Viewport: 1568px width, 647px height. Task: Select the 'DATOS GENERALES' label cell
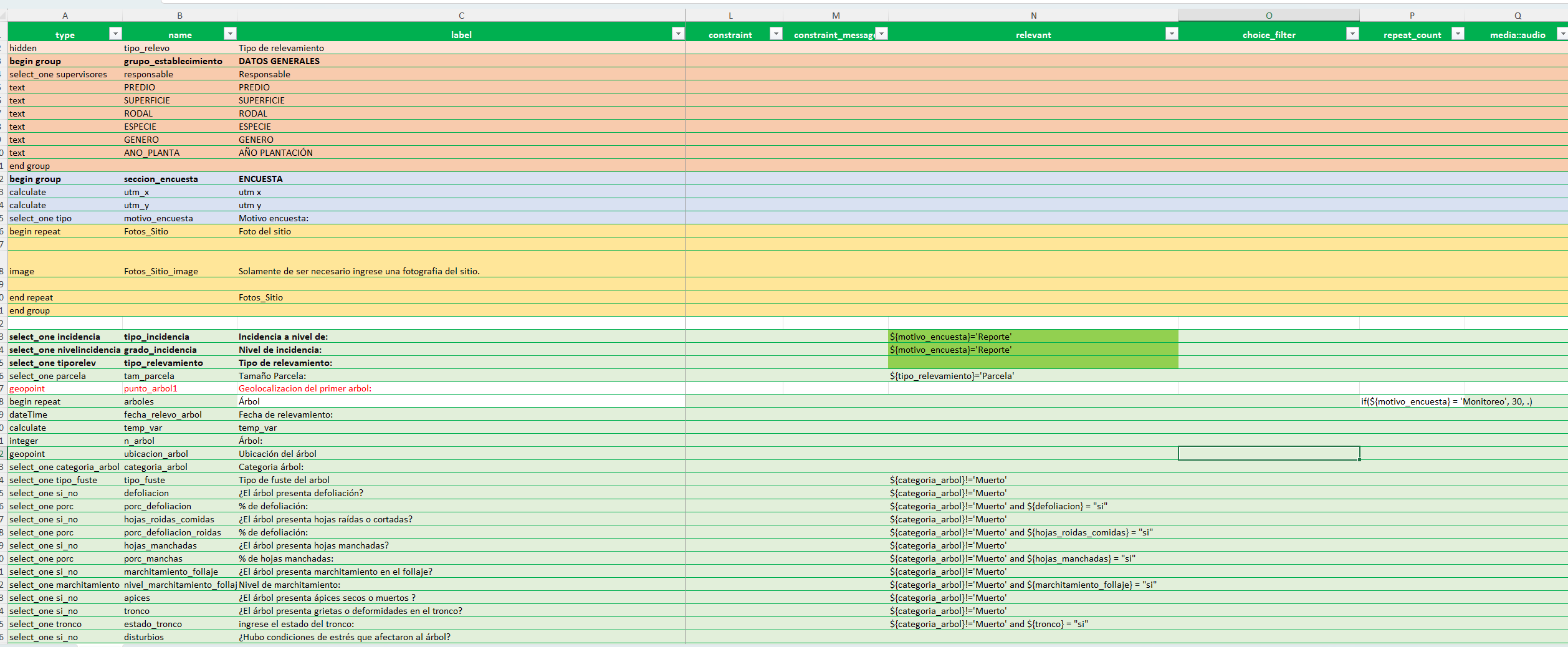[x=461, y=61]
